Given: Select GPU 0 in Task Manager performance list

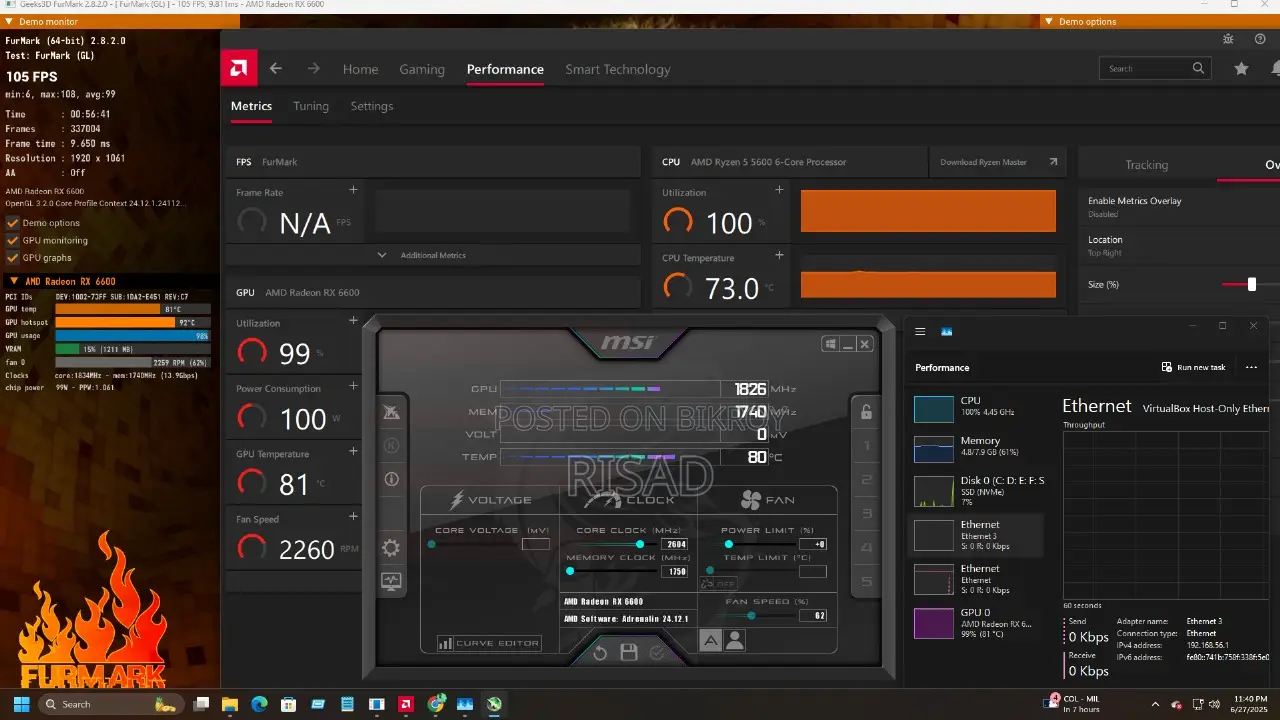Looking at the screenshot, I should click(979, 622).
